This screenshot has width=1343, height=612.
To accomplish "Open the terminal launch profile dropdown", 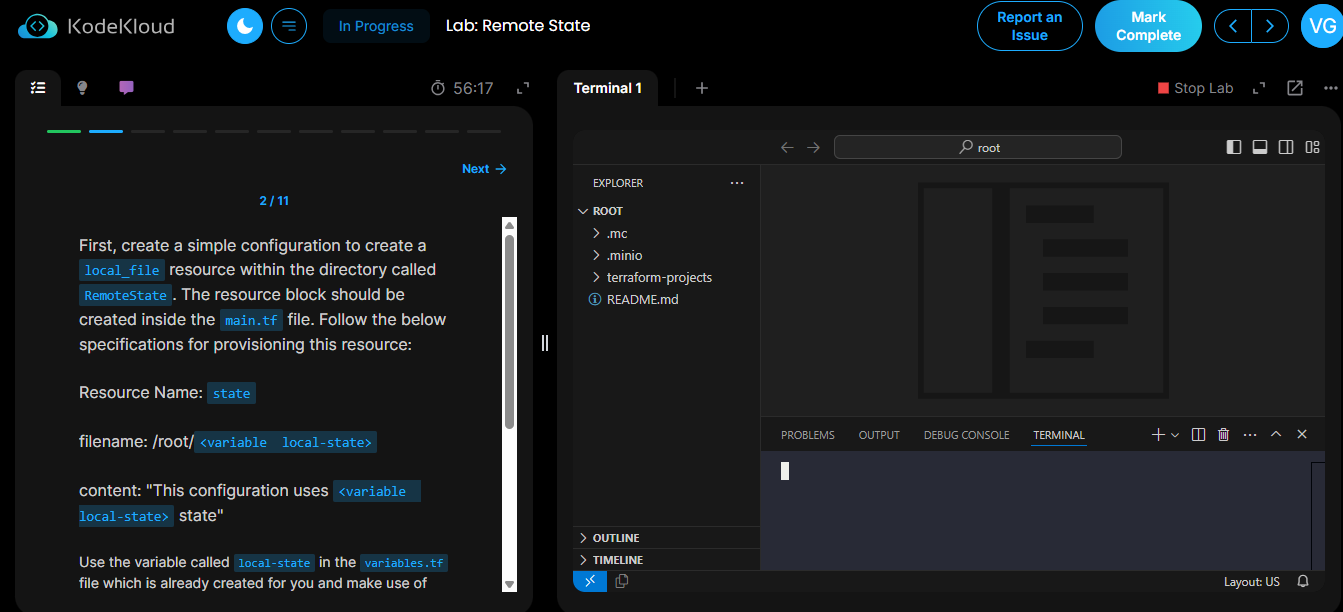I will click(1175, 435).
